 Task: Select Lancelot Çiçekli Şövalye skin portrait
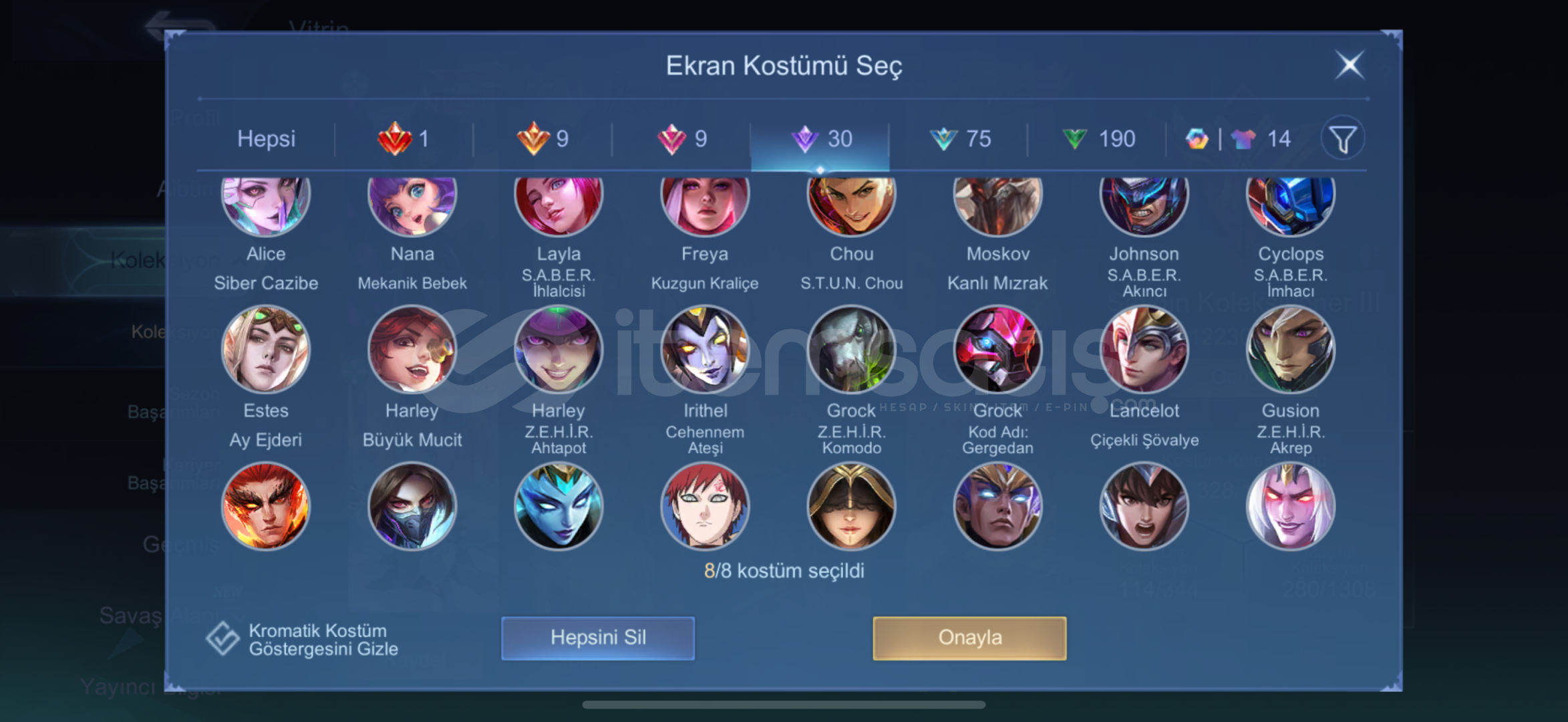tap(1144, 349)
